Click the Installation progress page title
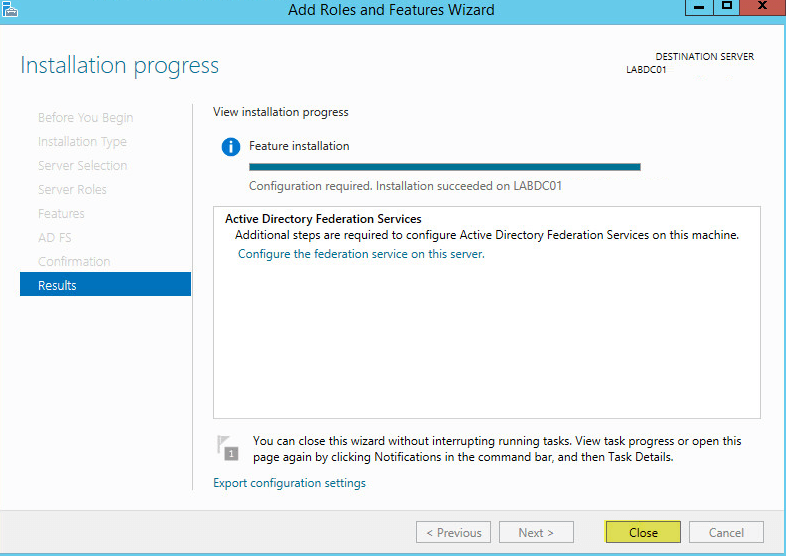The height and width of the screenshot is (556, 786). point(119,66)
